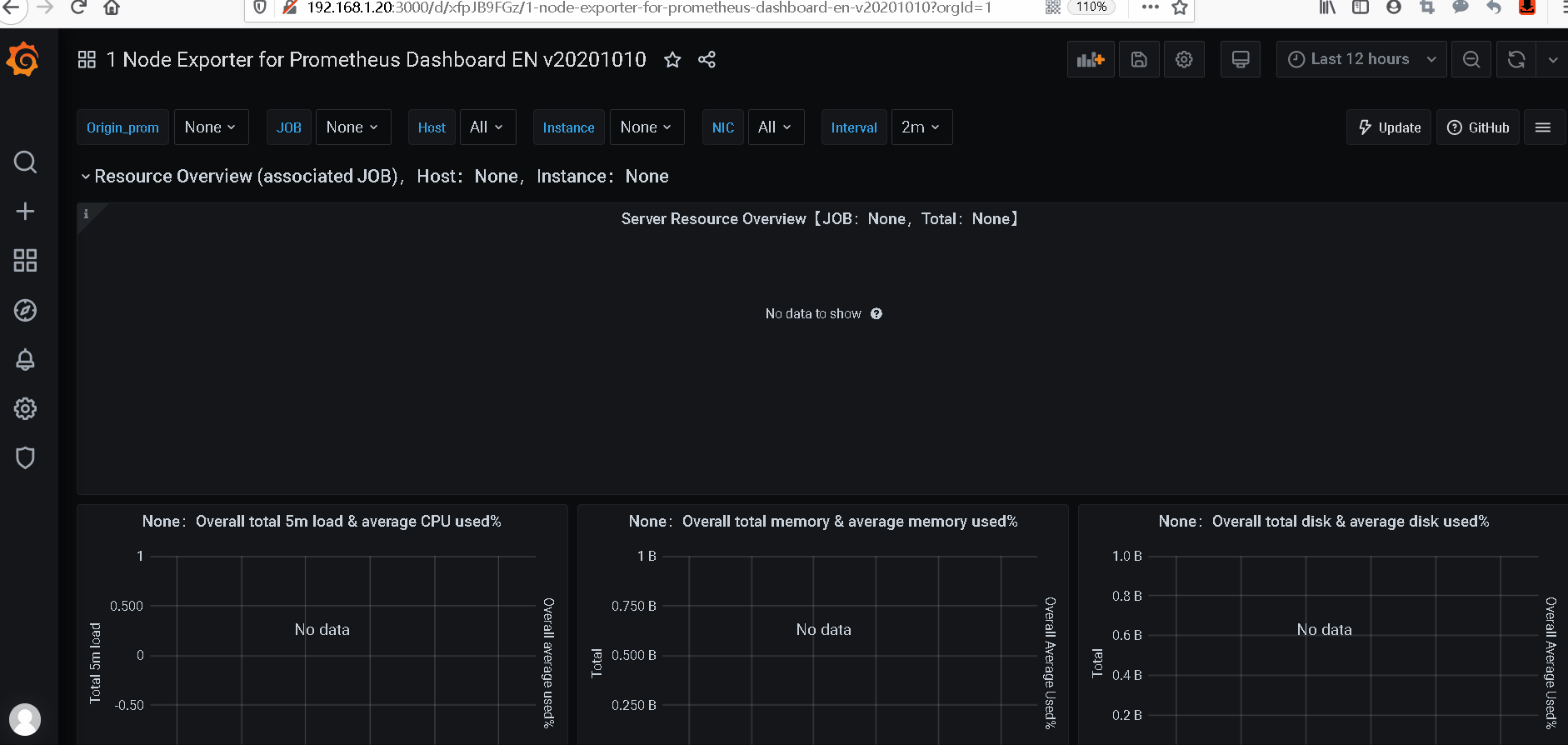Go back in the browser
This screenshot has width=1568, height=745.
coord(11,7)
